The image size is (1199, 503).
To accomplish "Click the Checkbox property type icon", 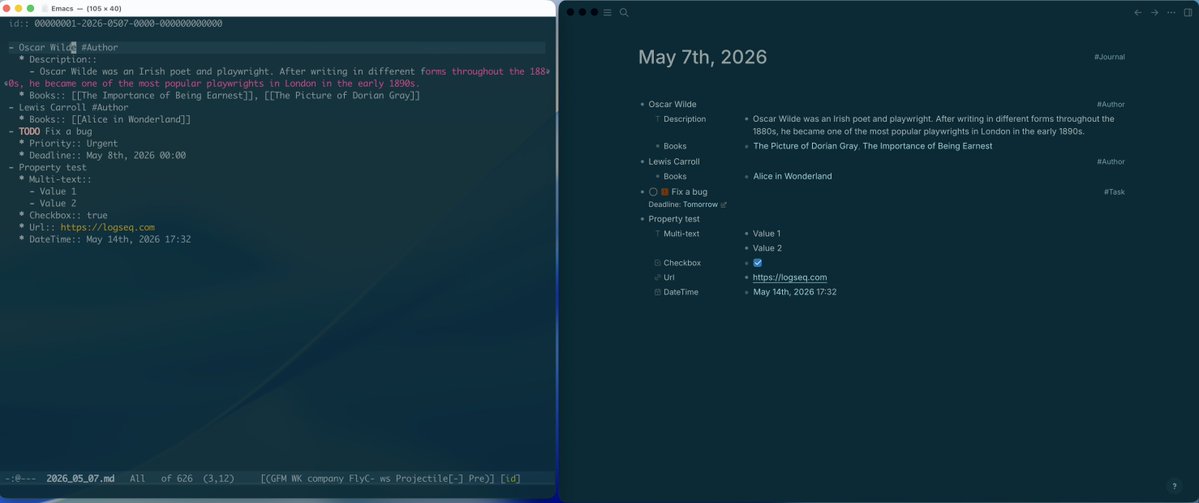I will tap(657, 263).
